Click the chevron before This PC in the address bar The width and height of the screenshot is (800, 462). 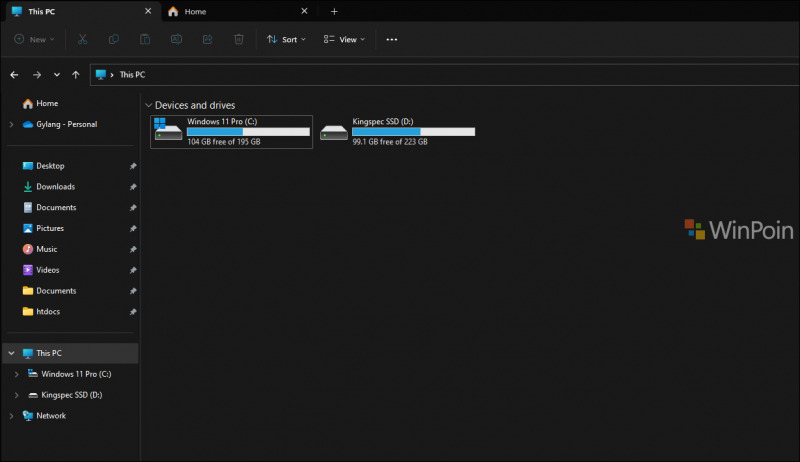click(112, 75)
